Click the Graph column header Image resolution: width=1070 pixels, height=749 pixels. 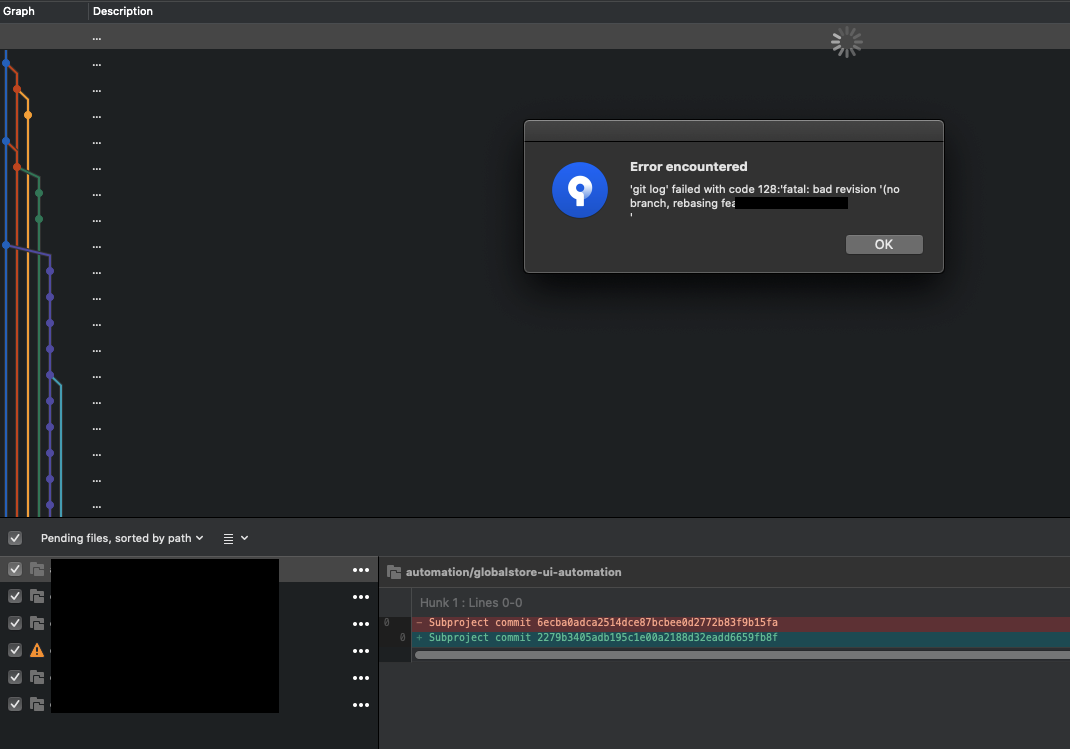click(x=19, y=11)
